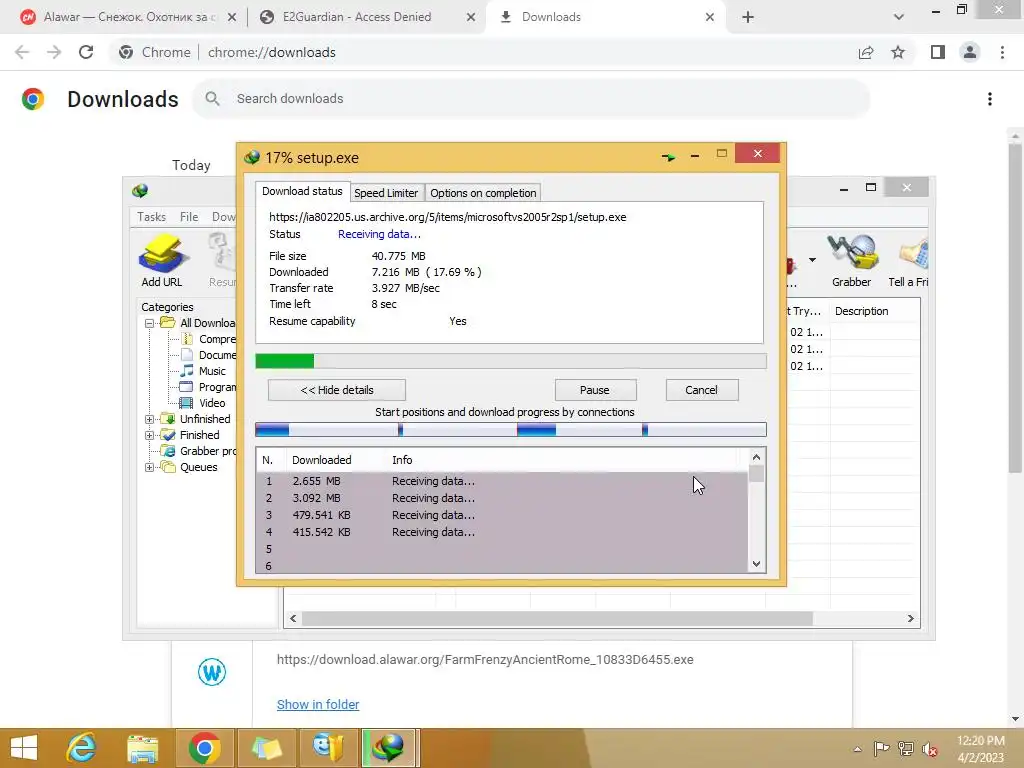Screen dimensions: 1024x768
Task: Open the Windows Start button
Action: point(24,748)
